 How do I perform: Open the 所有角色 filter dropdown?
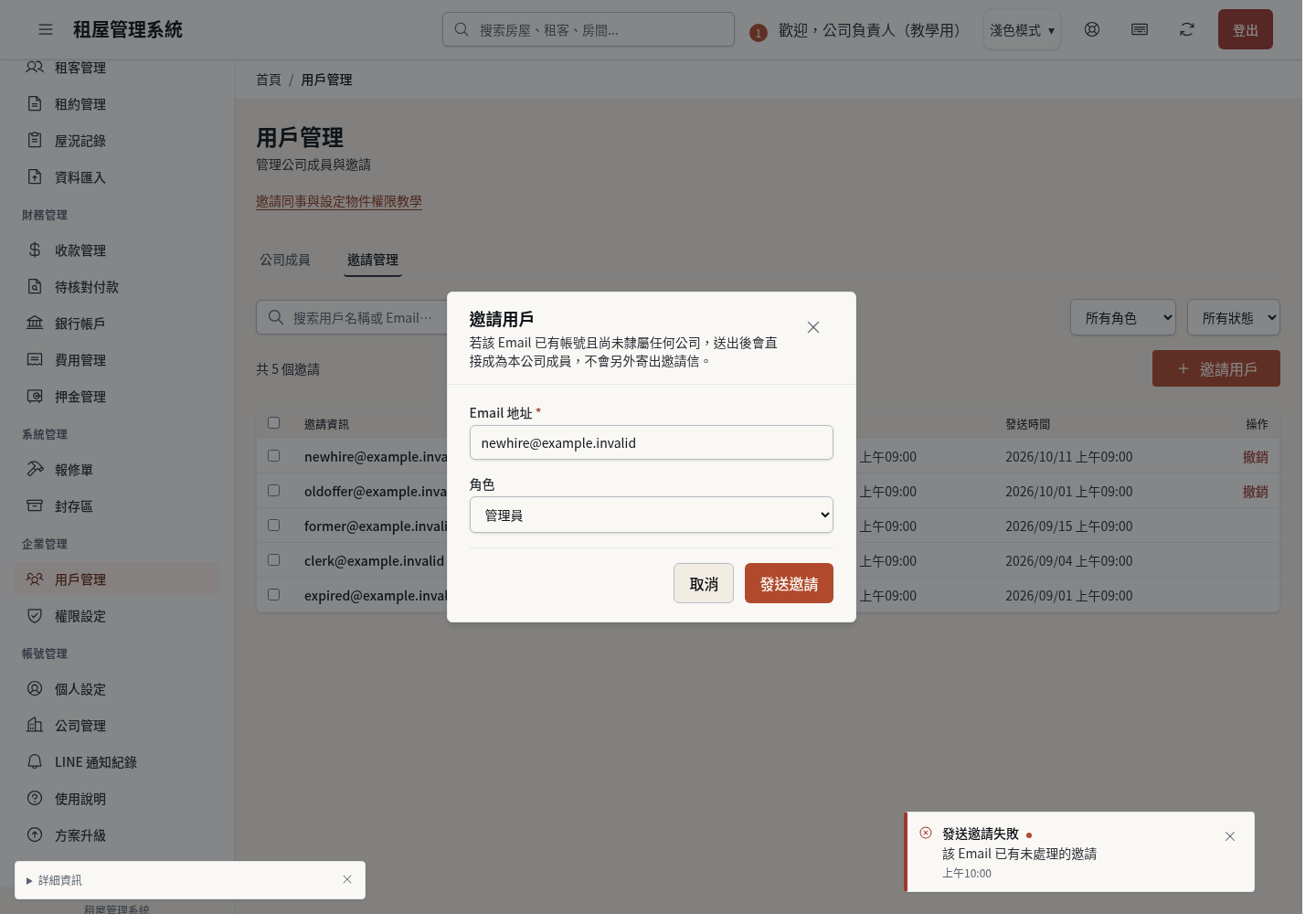1123,317
